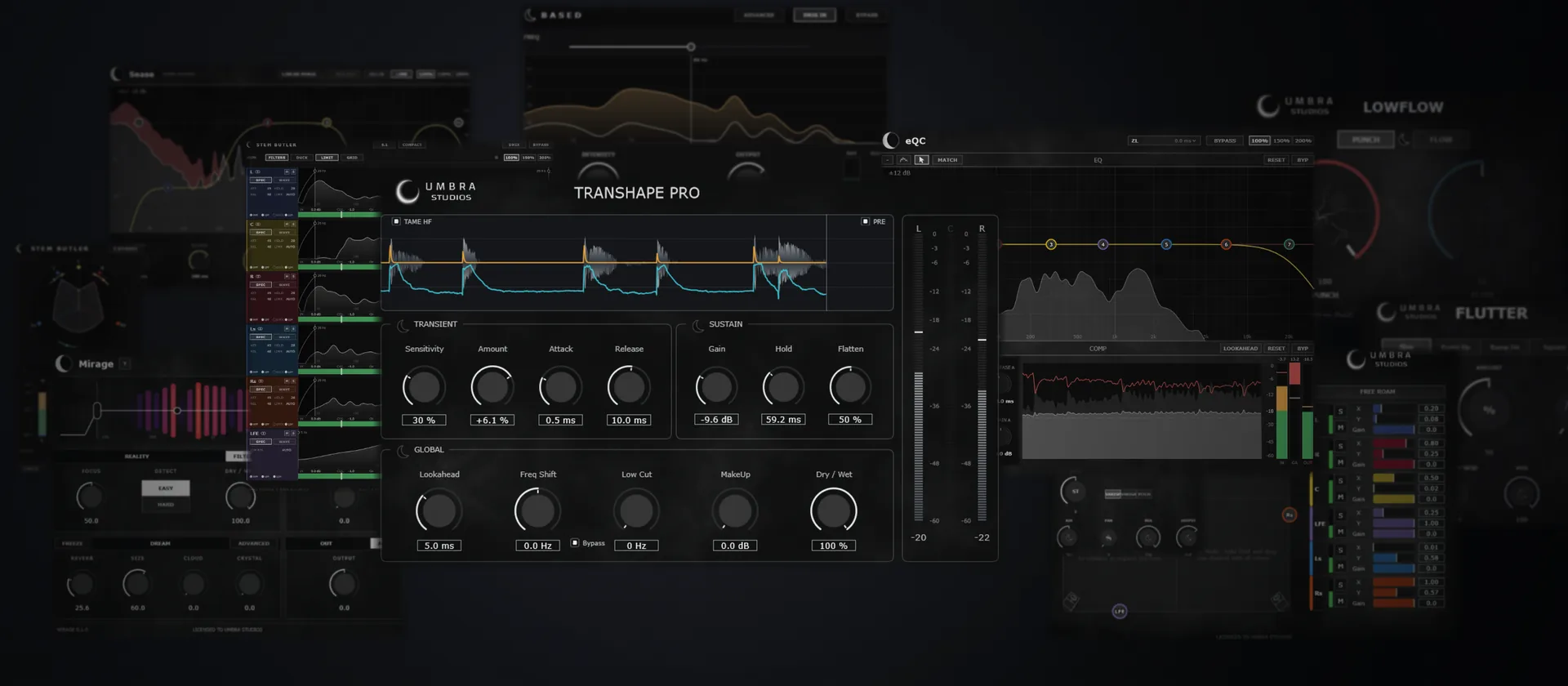Click the Flatten value field 50 %
The image size is (1568, 686).
(x=850, y=419)
